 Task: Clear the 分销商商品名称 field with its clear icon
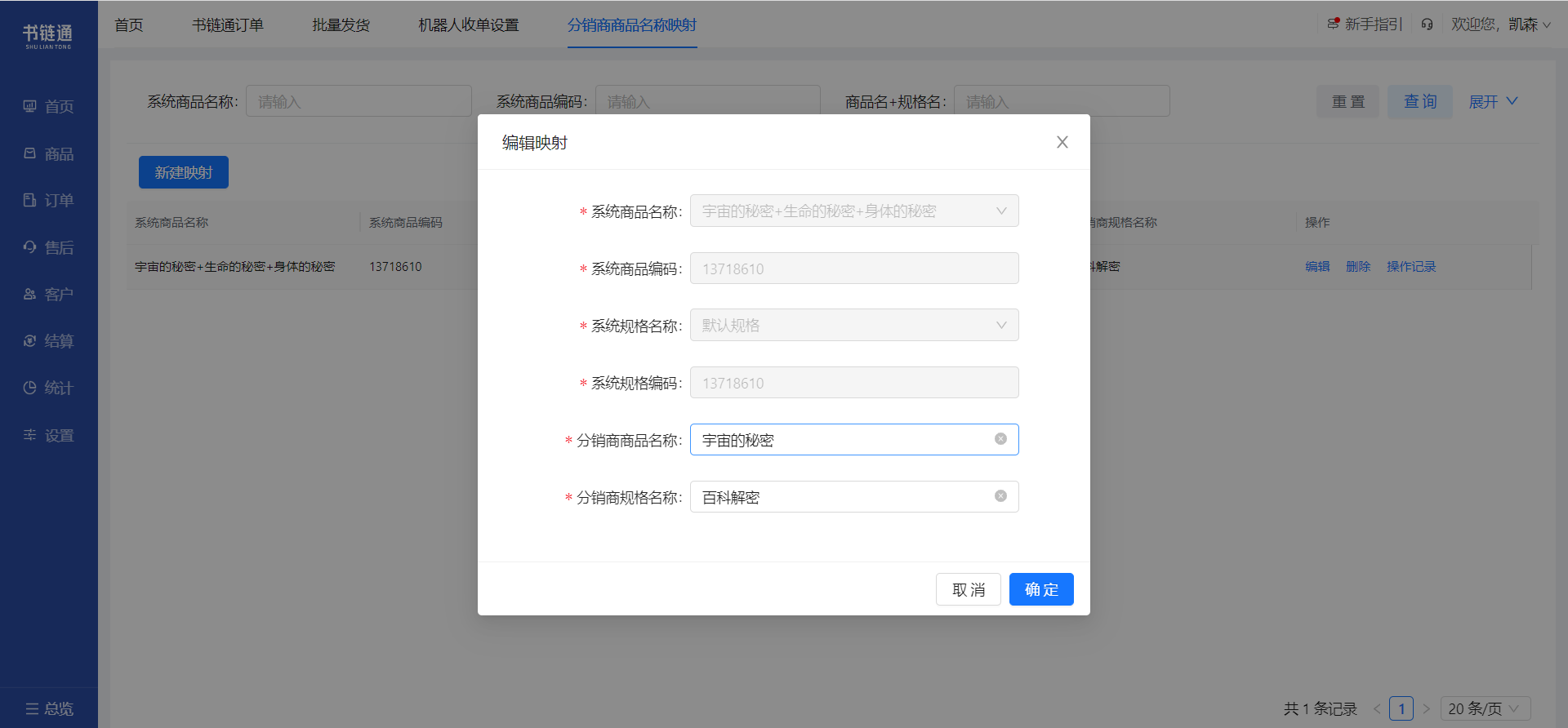click(1000, 439)
